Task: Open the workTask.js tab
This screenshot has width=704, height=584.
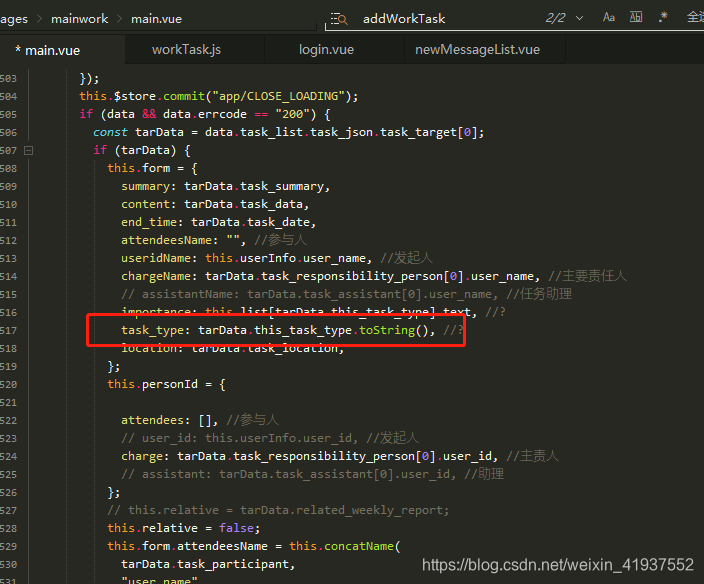Action: [186, 49]
